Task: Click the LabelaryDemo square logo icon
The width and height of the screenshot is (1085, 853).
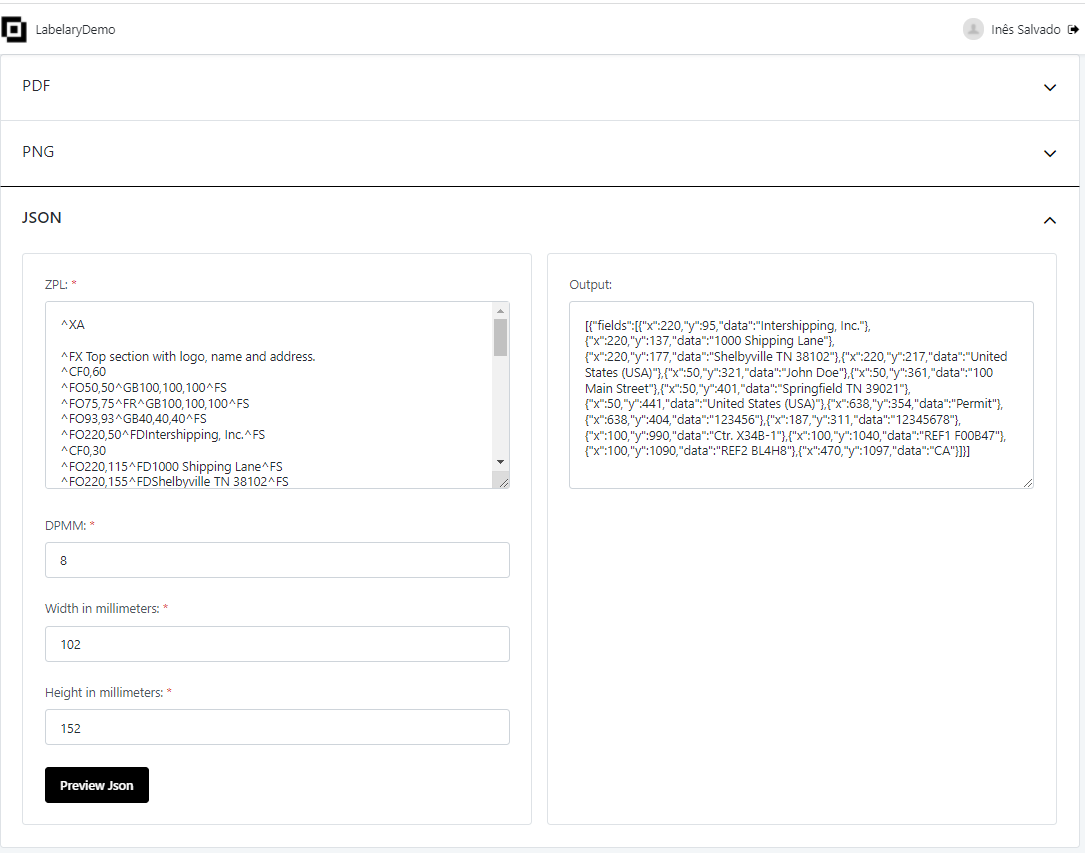Action: tap(14, 30)
